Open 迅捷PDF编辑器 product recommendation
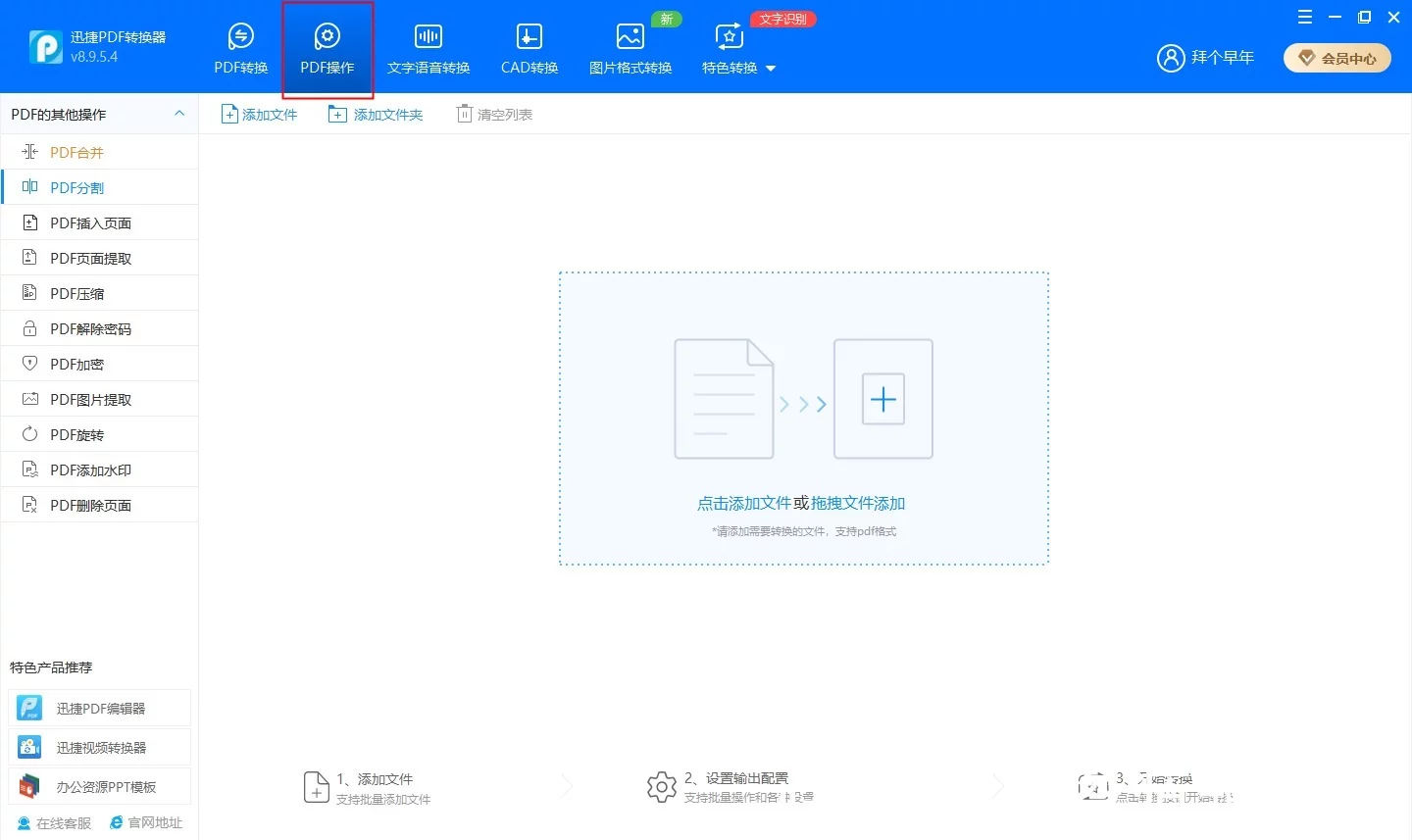Viewport: 1412px width, 840px height. pyautogui.click(x=99, y=708)
